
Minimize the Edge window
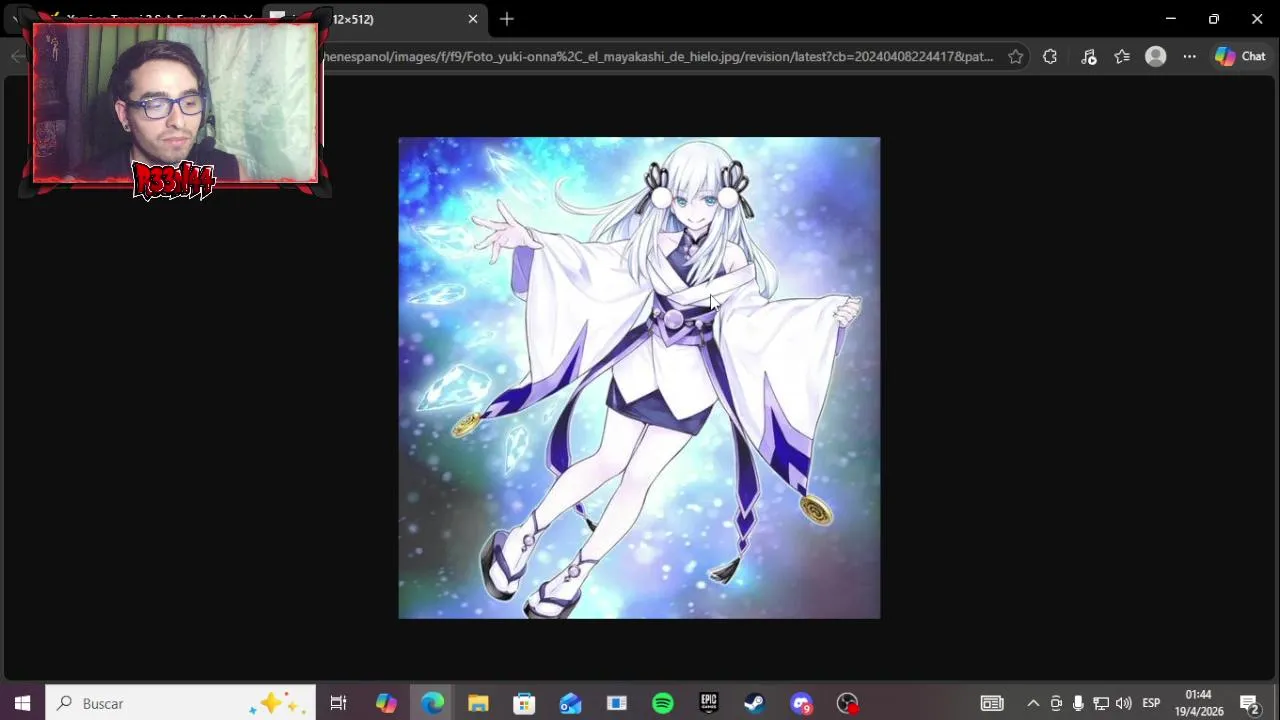(1170, 19)
